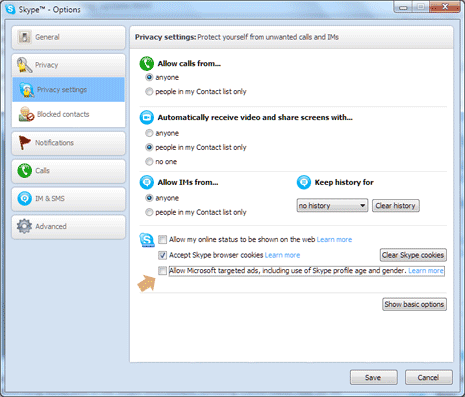The width and height of the screenshot is (465, 397).
Task: Click the Privacy magnifier lock icon
Action: tap(24, 65)
